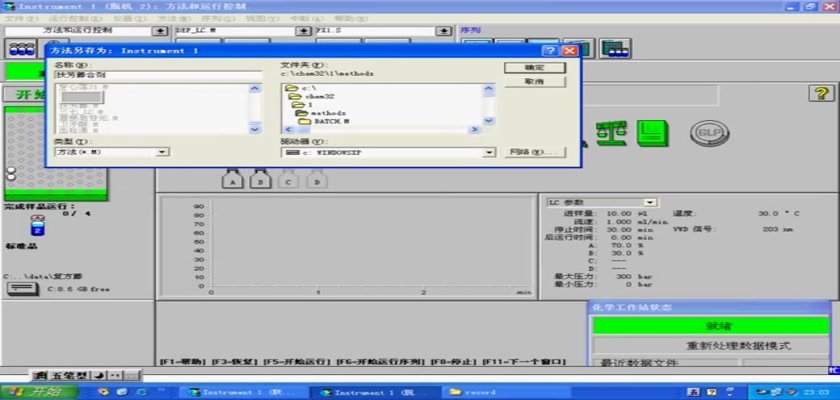Select the BATCH.M folder
Screen dimensions: 840x400
[324, 122]
